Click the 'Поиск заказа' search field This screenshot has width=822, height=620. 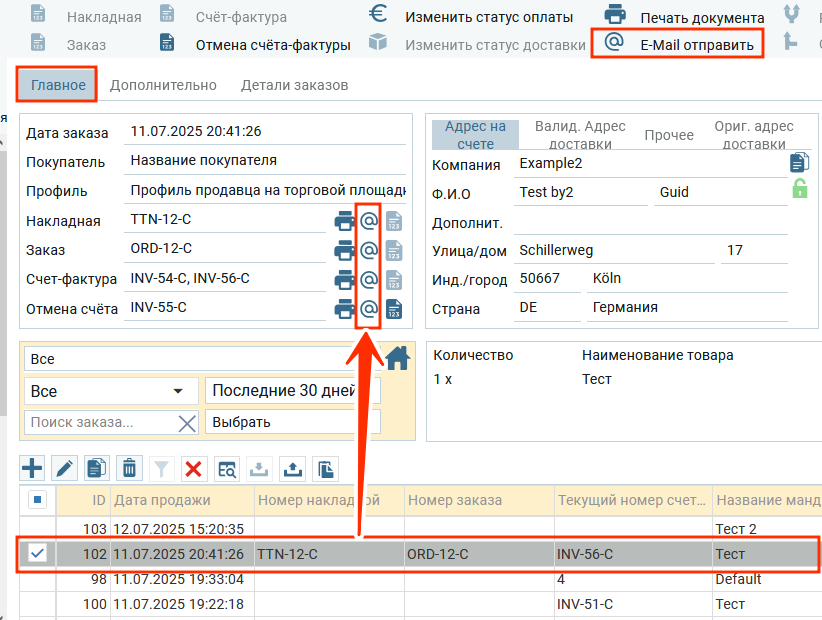pos(100,422)
